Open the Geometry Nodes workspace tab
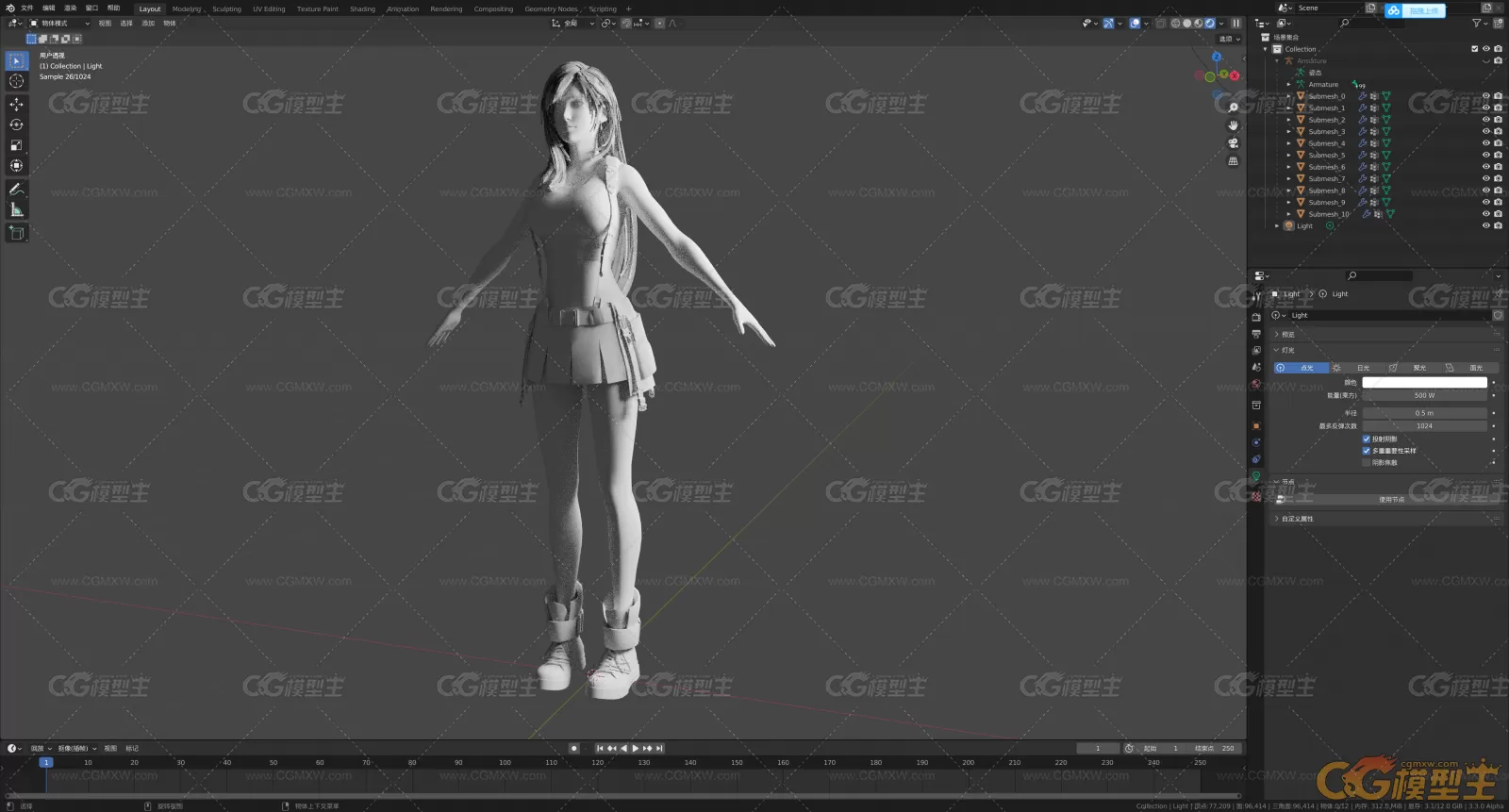The height and width of the screenshot is (812, 1509). 551,8
